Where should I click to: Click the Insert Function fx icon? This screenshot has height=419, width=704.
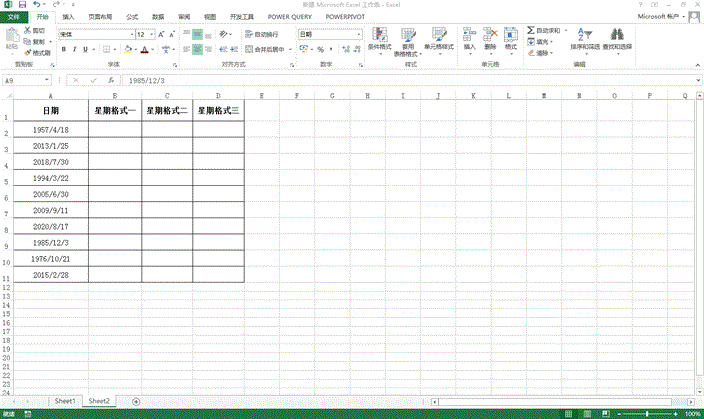(110, 80)
